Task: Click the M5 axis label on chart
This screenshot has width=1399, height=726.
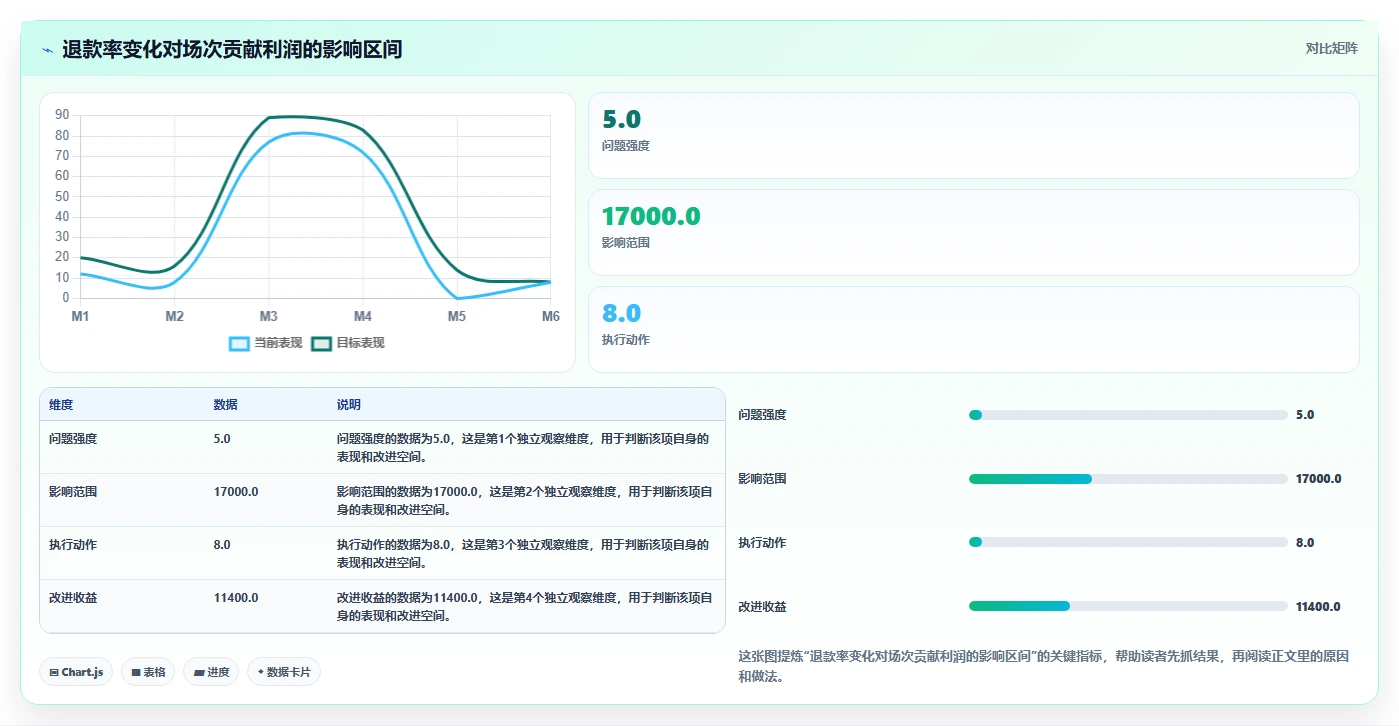Action: 457,316
